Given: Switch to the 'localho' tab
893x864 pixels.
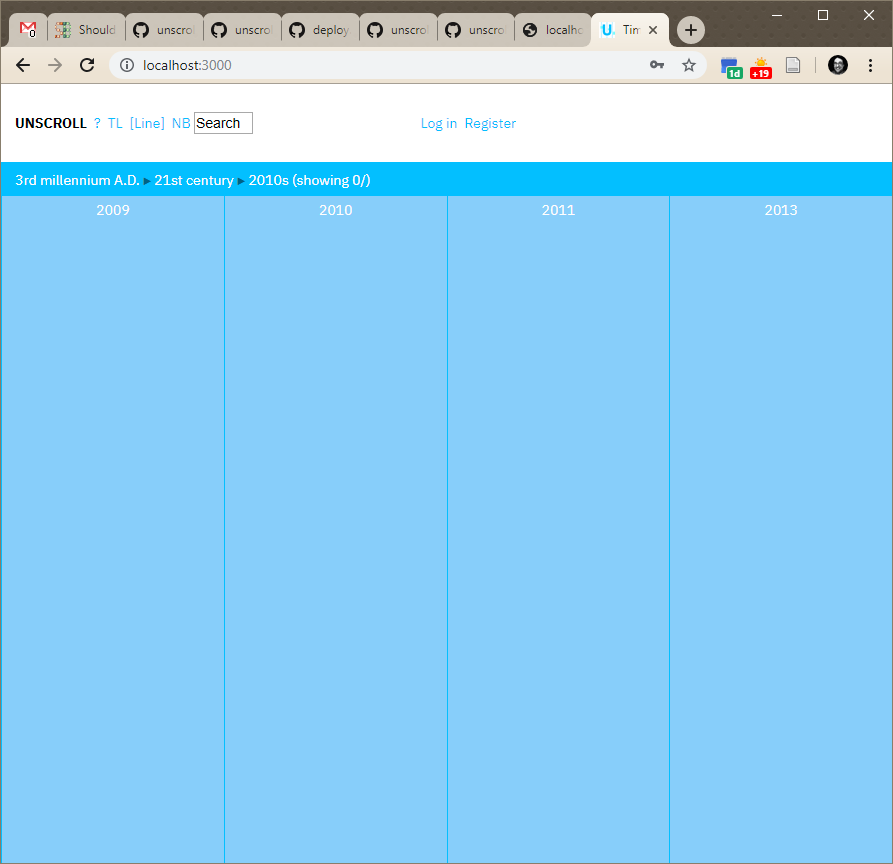Looking at the screenshot, I should coord(554,30).
